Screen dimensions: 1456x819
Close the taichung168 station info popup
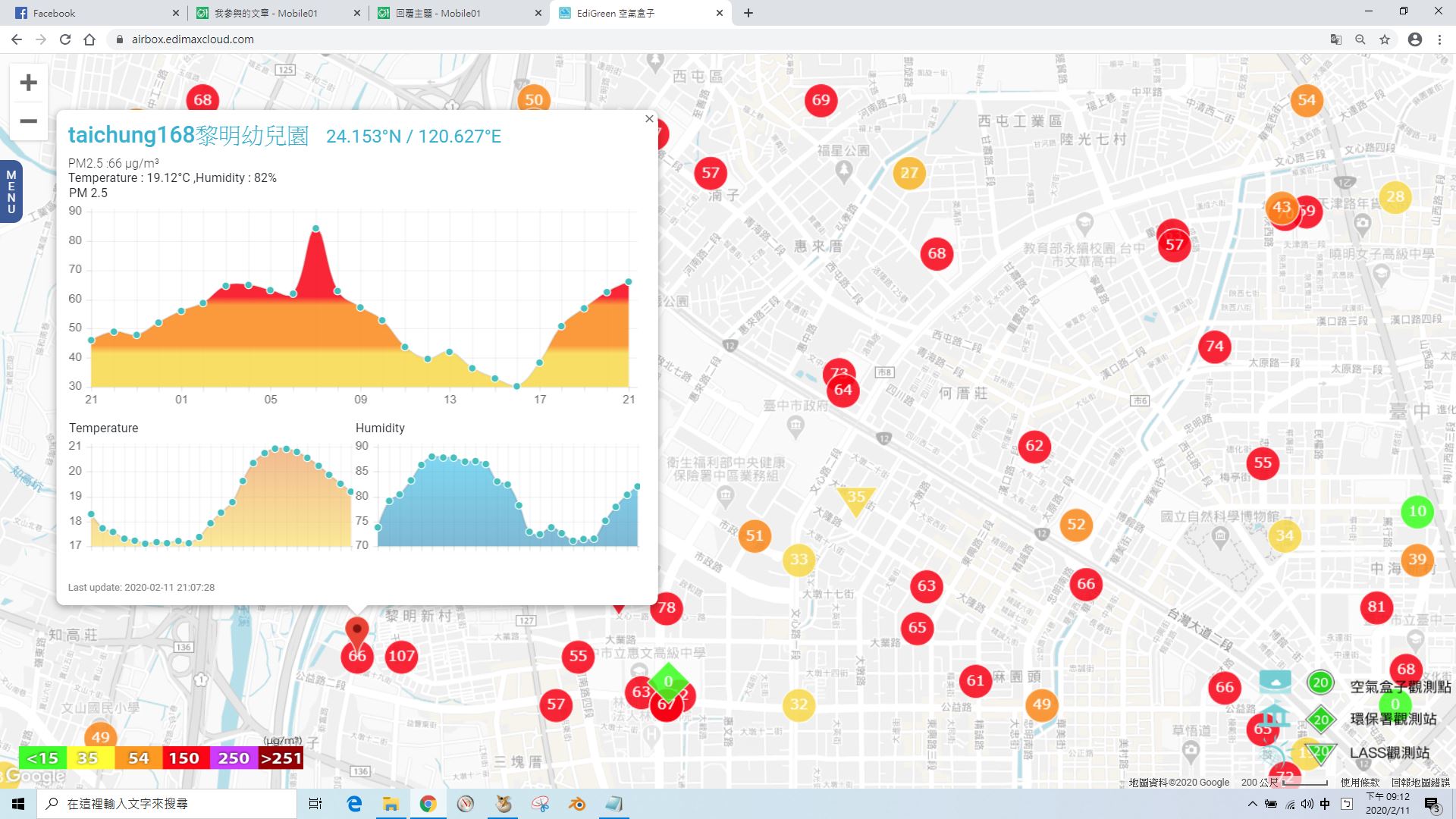(x=649, y=118)
